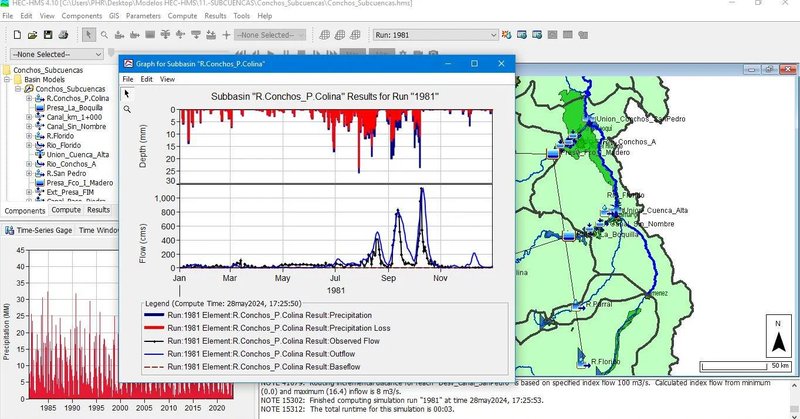Collapse the Conchos_Subcuencas basin model node
Image resolution: width=800 pixels, height=419 pixels.
coord(18,89)
